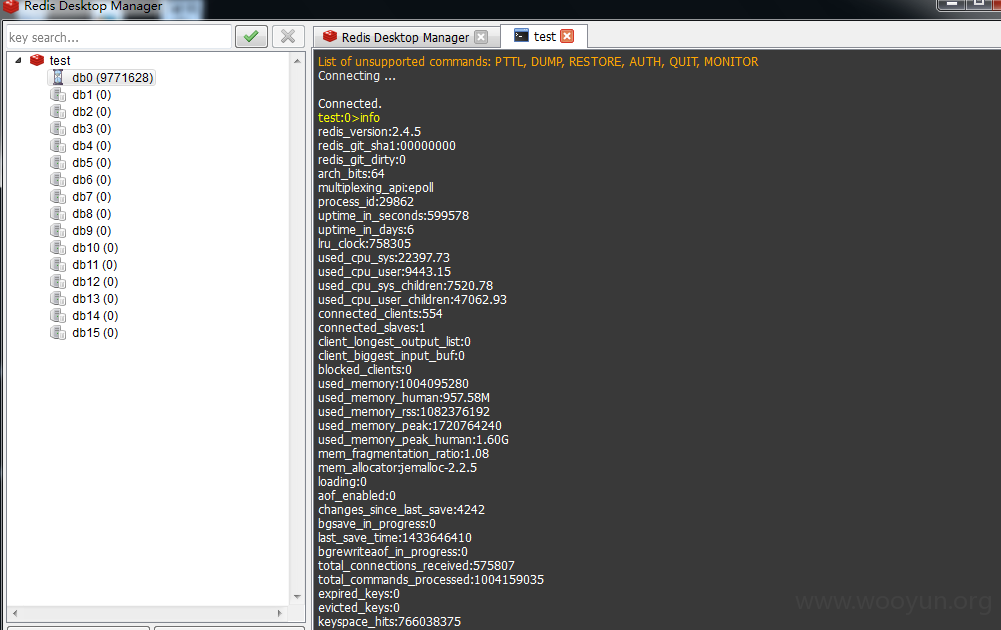Switch to the test console tab
The width and height of the screenshot is (1001, 630).
click(544, 36)
